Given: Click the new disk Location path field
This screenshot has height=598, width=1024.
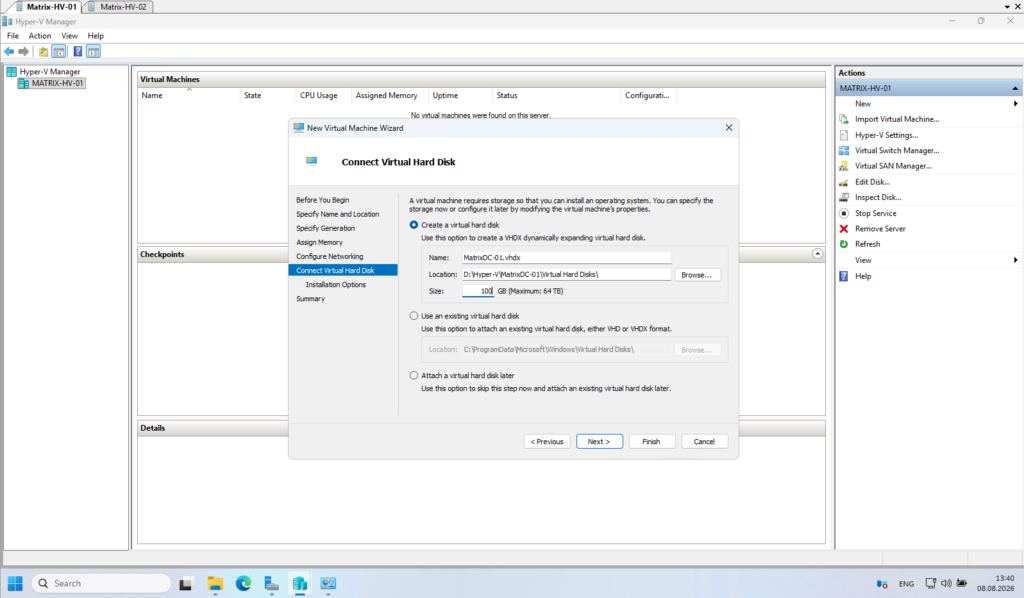Looking at the screenshot, I should coord(566,275).
